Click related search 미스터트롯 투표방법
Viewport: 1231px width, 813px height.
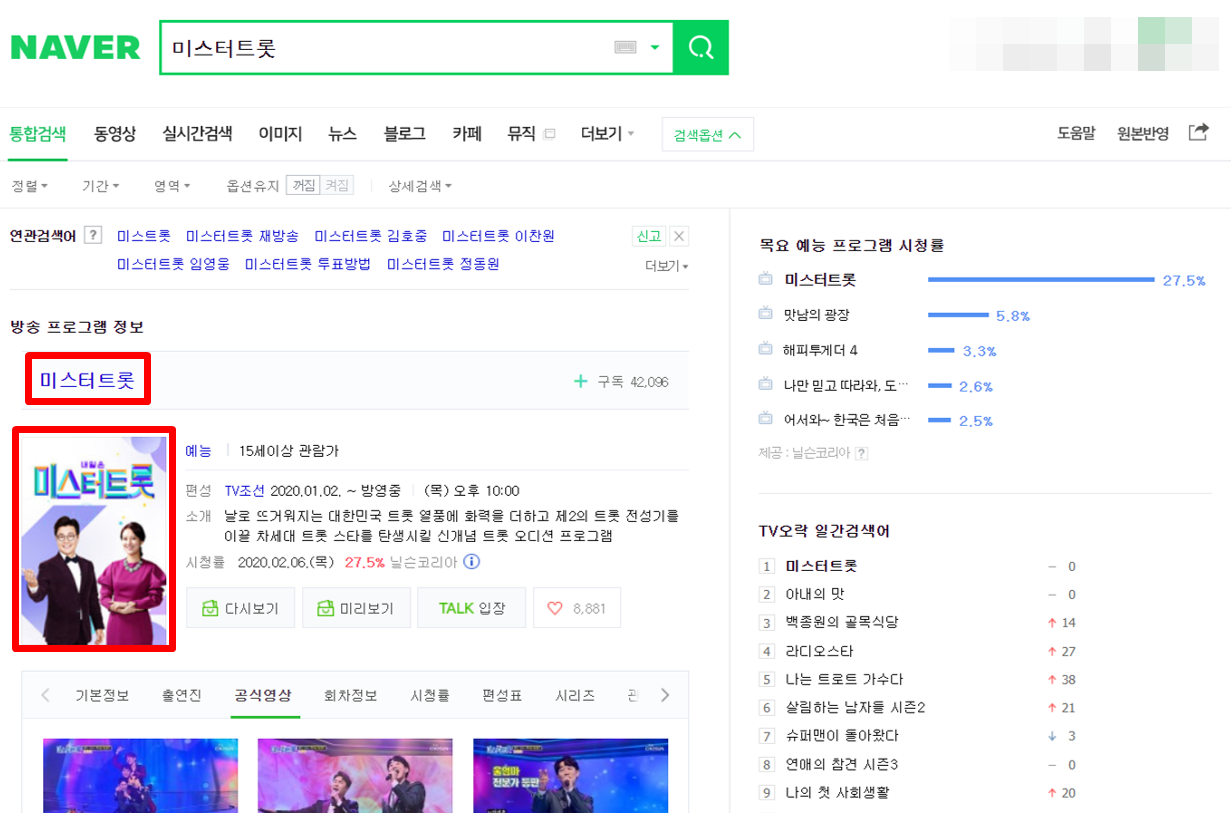click(307, 264)
